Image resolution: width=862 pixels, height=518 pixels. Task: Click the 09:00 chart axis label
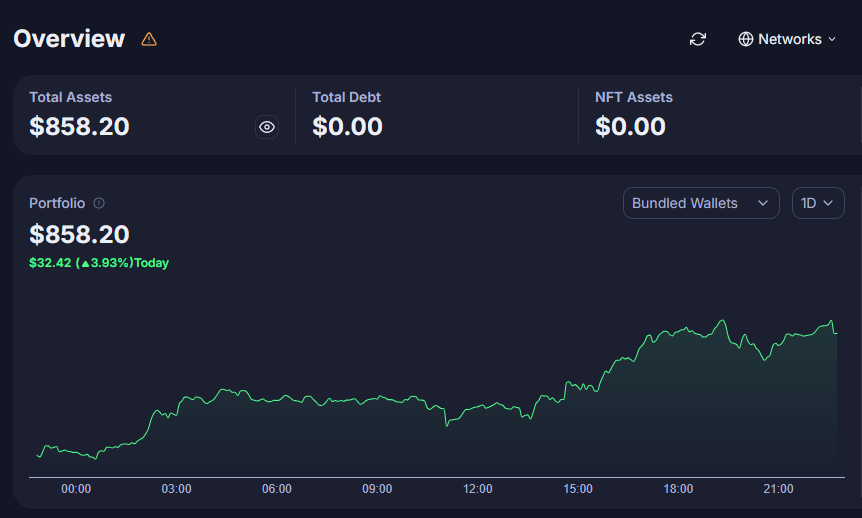[x=377, y=489]
